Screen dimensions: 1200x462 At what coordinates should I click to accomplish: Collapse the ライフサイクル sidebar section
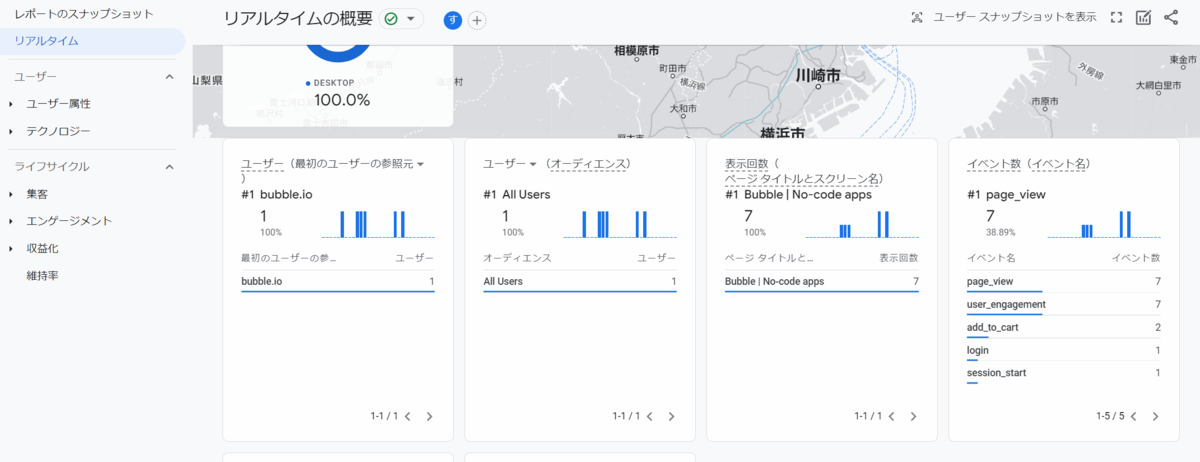coord(169,167)
